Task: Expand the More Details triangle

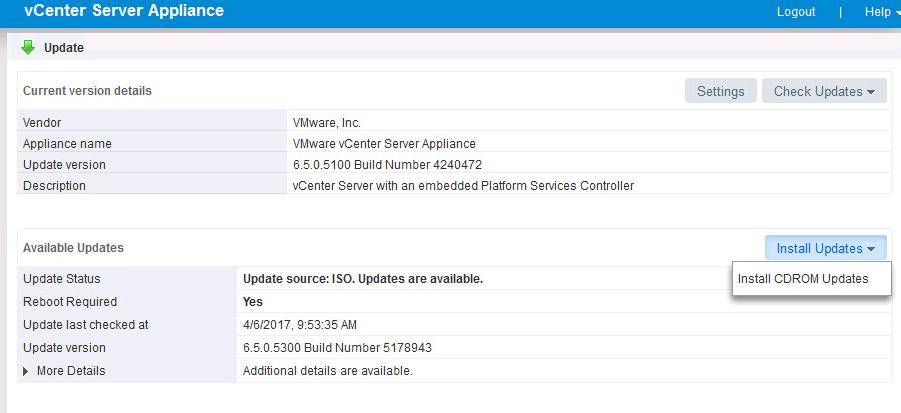Action: pyautogui.click(x=26, y=371)
